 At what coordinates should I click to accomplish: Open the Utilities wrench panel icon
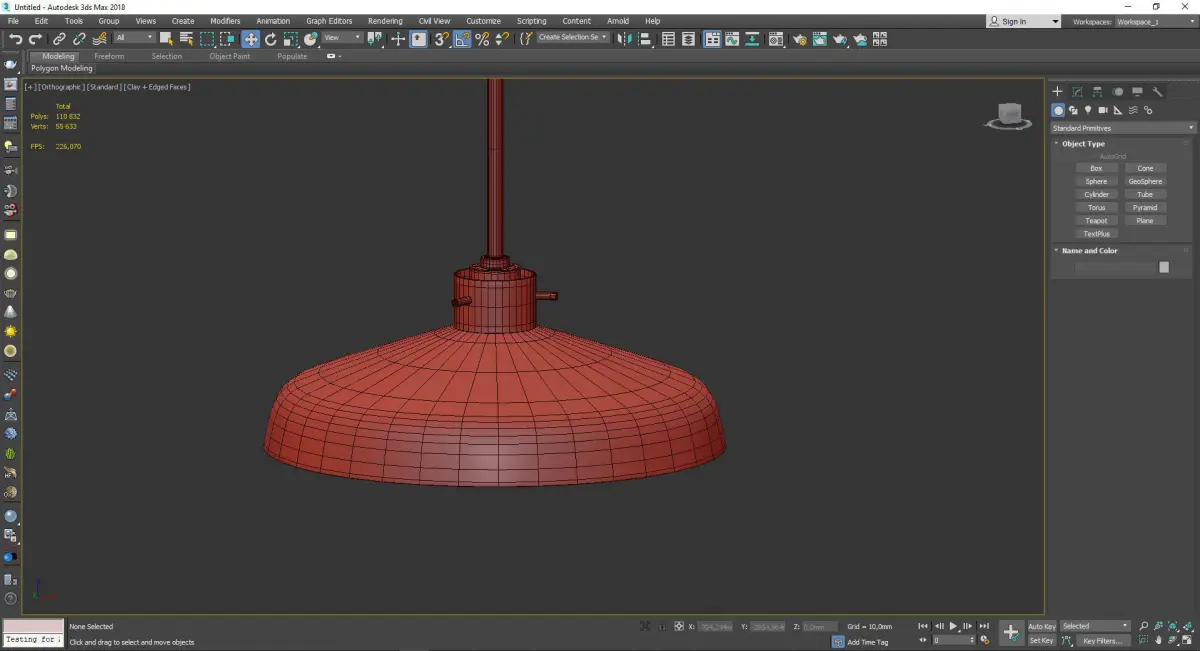1158,92
